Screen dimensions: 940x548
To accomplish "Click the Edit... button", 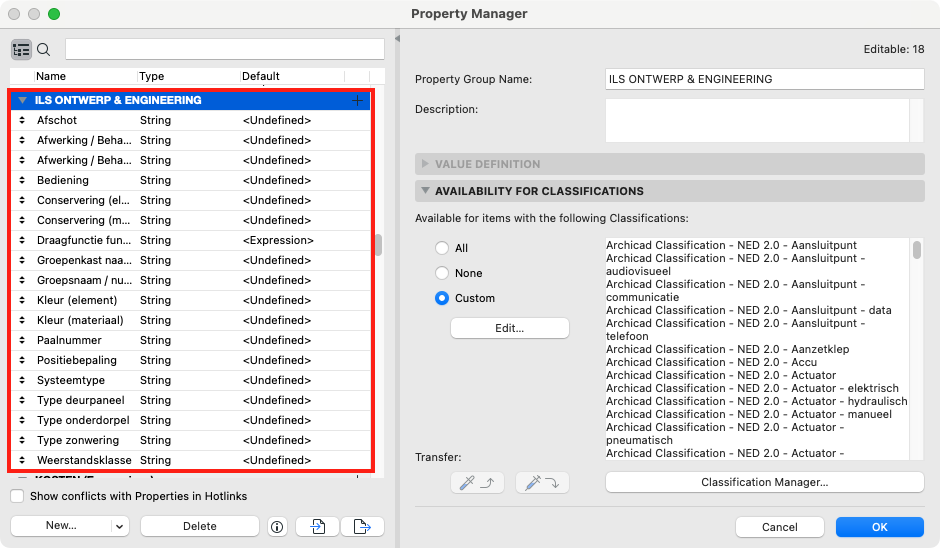I will (x=510, y=328).
